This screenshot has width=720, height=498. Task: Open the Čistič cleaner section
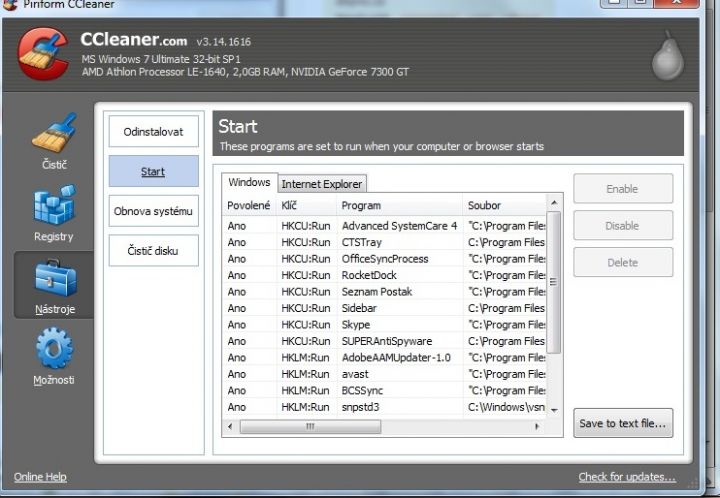click(x=54, y=140)
